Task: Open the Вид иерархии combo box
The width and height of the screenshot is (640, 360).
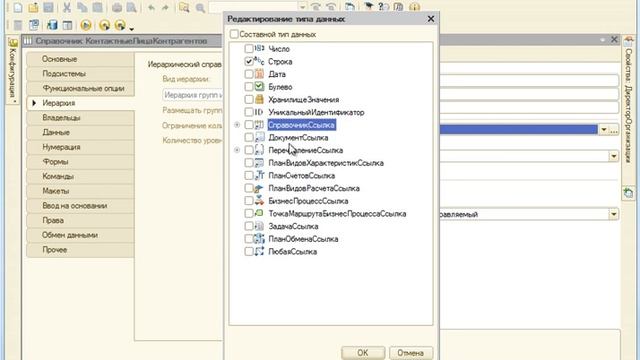Action: click(193, 95)
